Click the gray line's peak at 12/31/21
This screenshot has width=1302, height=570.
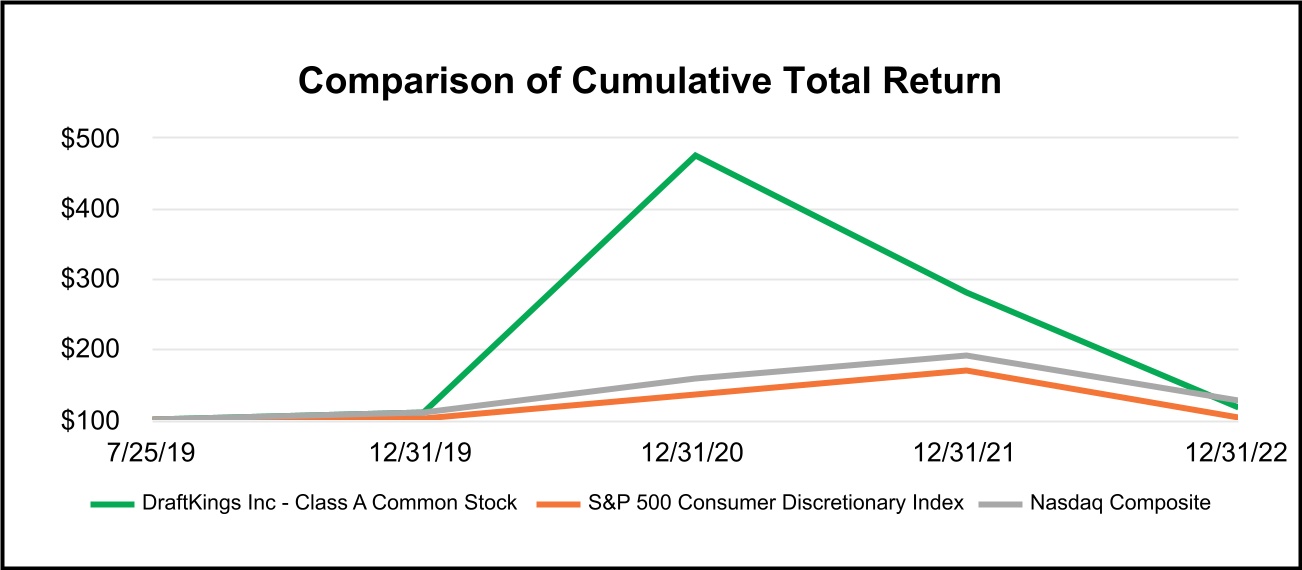[x=966, y=356]
